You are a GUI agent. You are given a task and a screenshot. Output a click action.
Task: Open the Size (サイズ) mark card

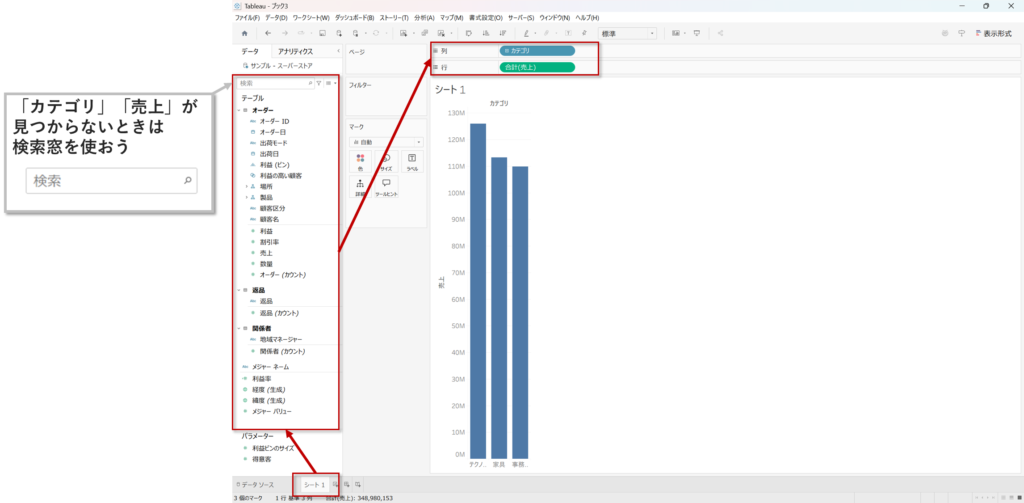(386, 162)
